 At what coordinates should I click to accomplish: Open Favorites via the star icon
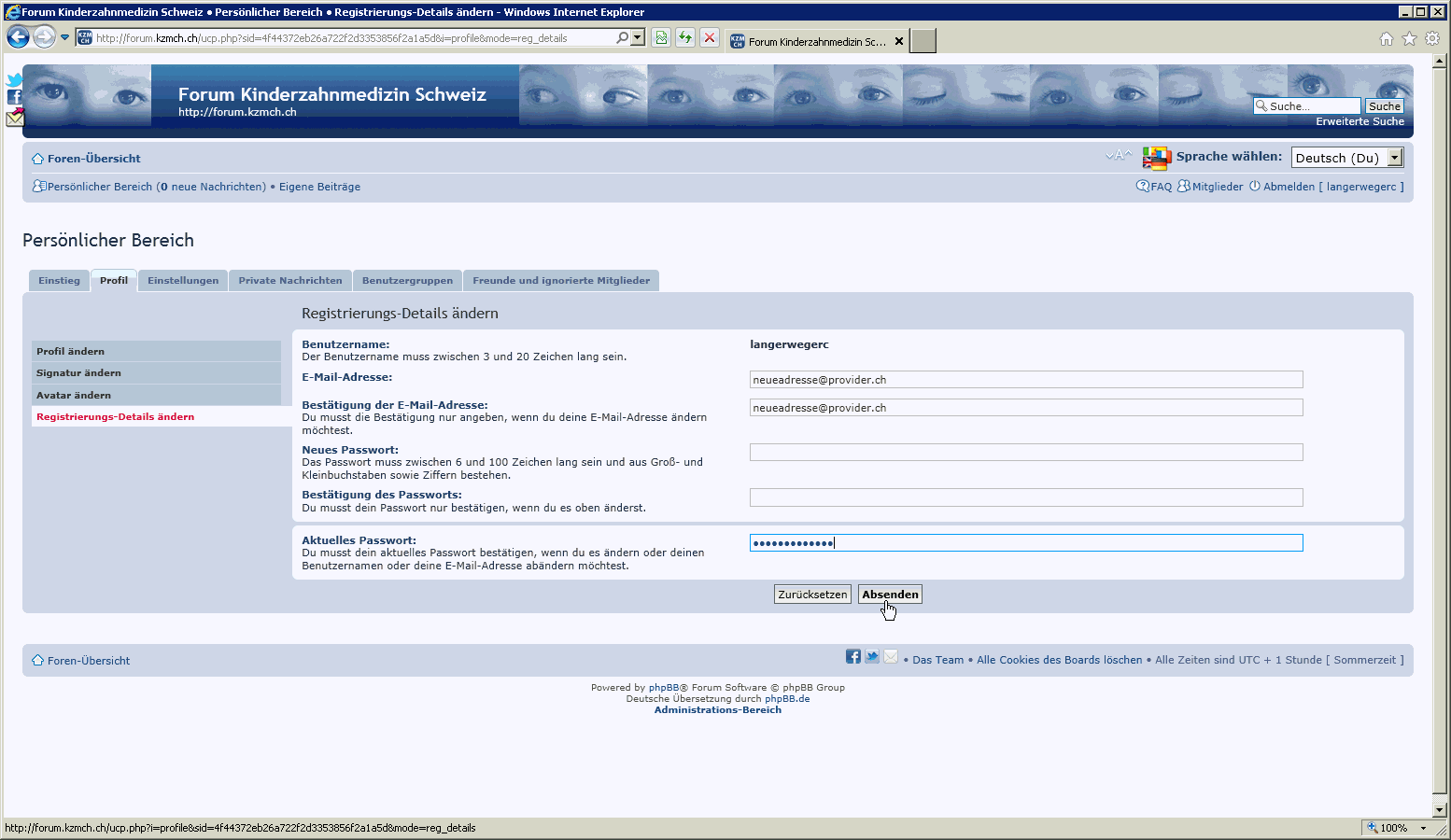coord(1409,39)
